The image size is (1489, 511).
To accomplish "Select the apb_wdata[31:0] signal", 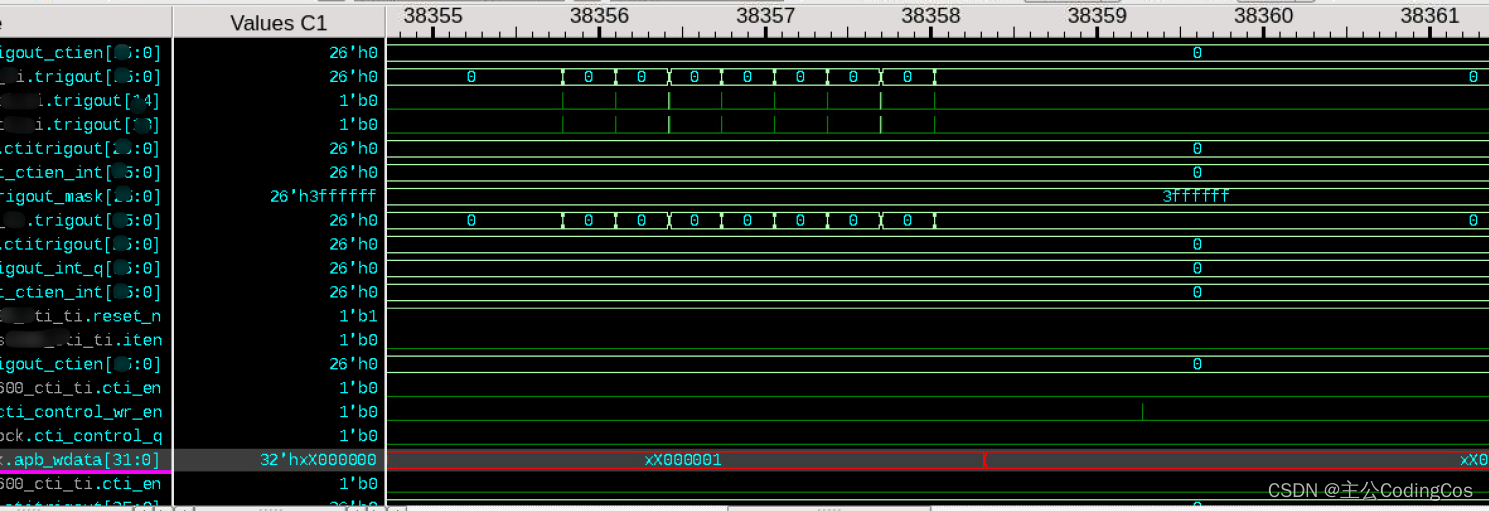I will (x=81, y=460).
